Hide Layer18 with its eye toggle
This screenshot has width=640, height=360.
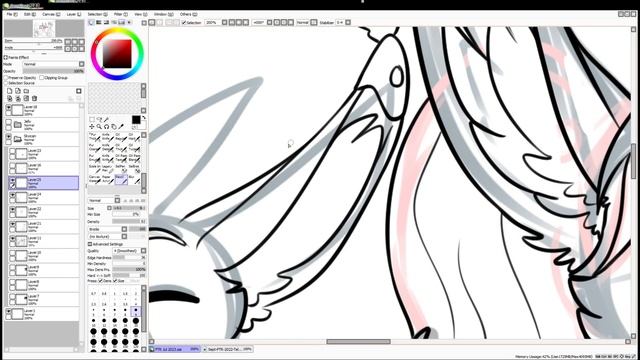9,107
